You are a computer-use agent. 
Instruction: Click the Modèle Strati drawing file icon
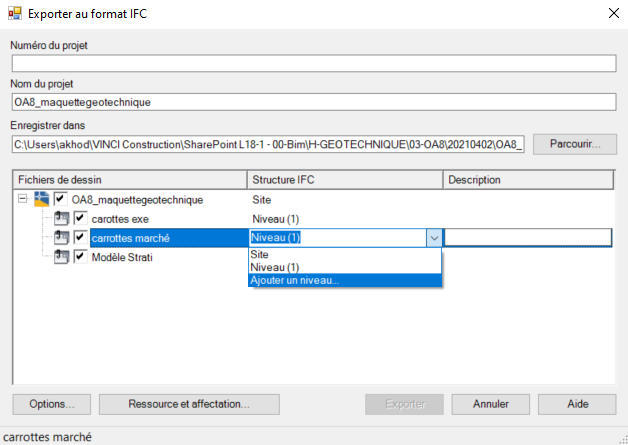click(x=62, y=256)
